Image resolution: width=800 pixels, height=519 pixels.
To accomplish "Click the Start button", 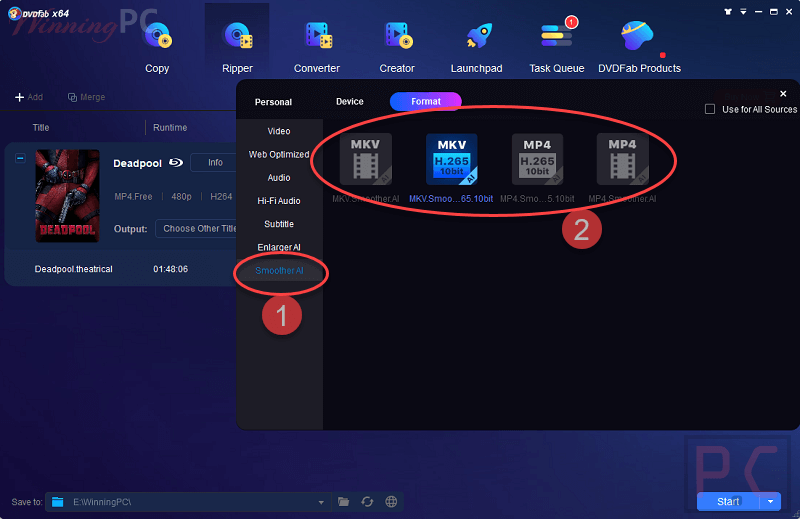I will (728, 502).
